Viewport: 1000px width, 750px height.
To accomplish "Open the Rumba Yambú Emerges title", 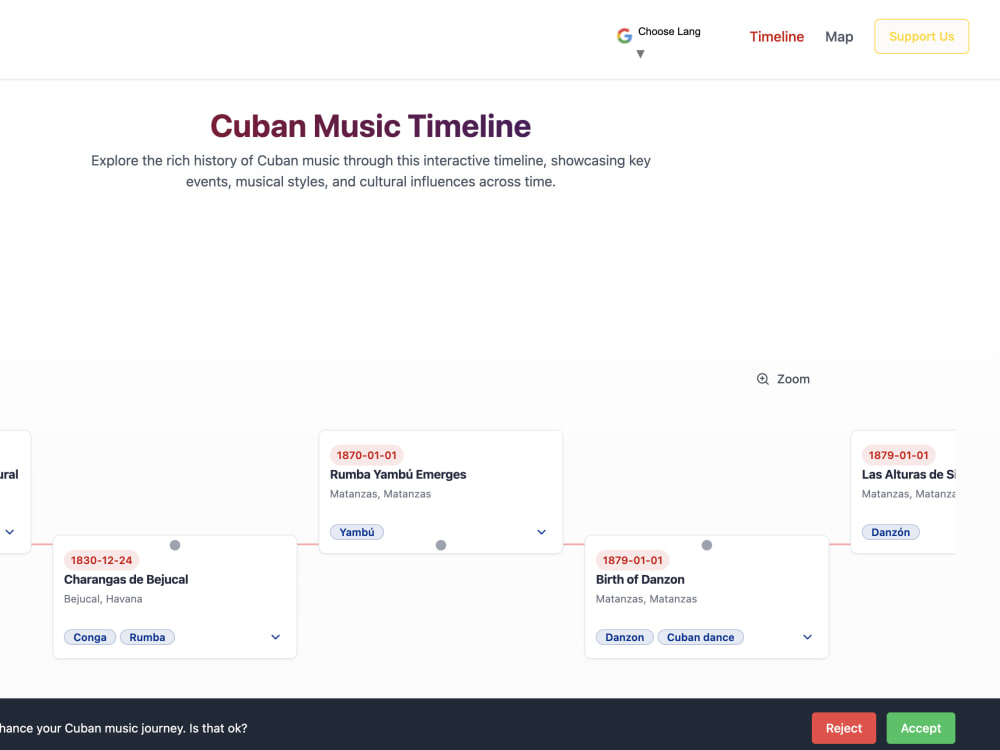I will (x=398, y=474).
